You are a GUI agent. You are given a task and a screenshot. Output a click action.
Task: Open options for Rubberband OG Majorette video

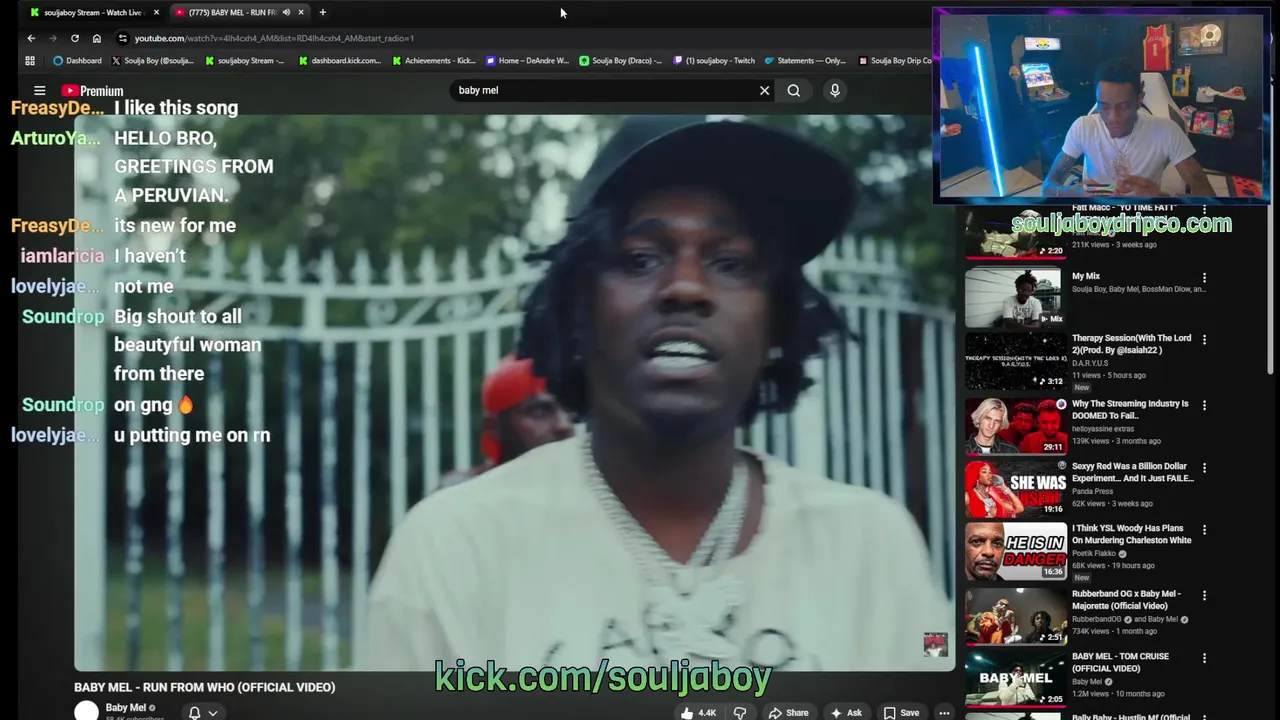tap(1204, 595)
